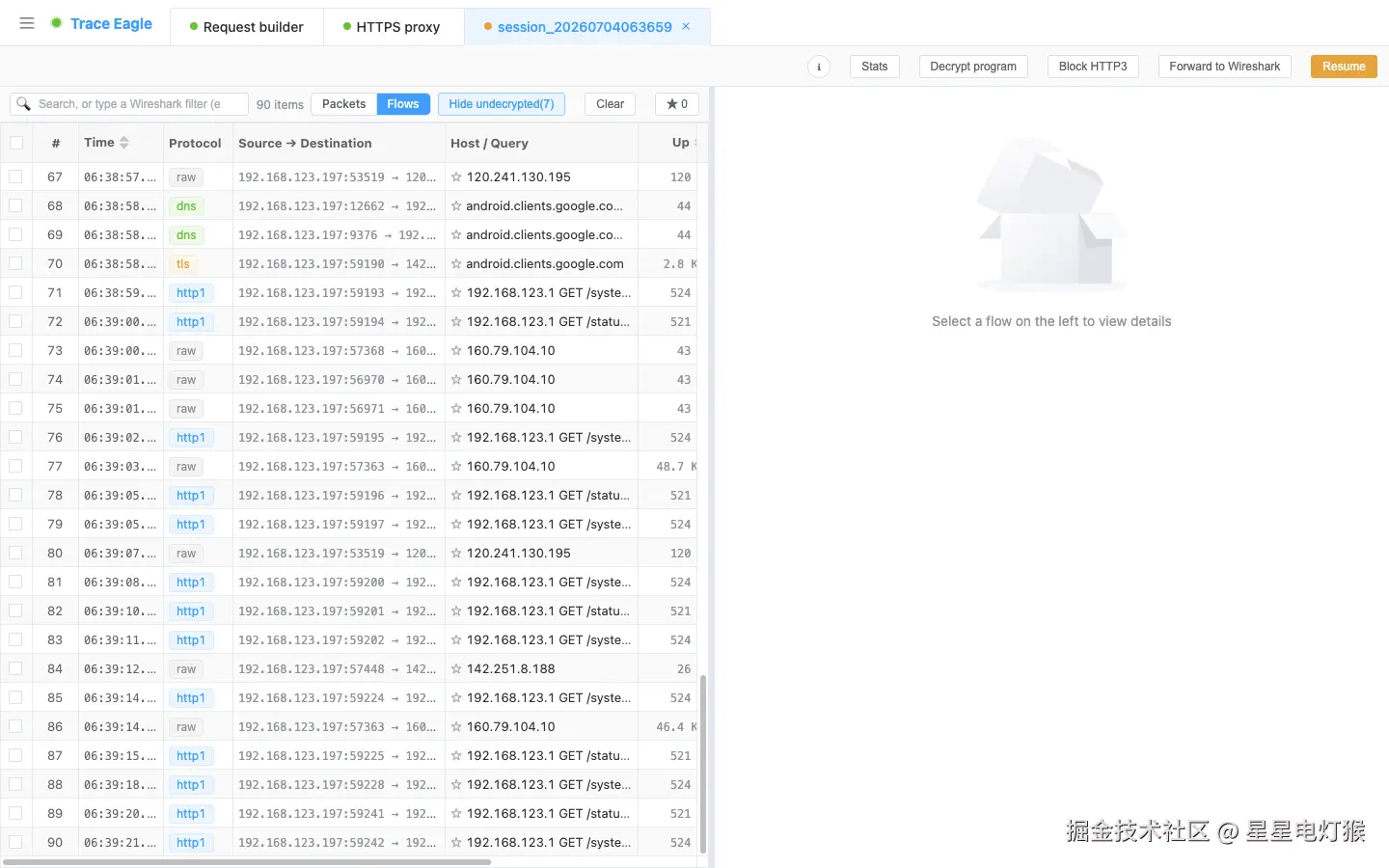1389x868 pixels.
Task: Close the session_20260704063659 tab
Action: click(686, 27)
